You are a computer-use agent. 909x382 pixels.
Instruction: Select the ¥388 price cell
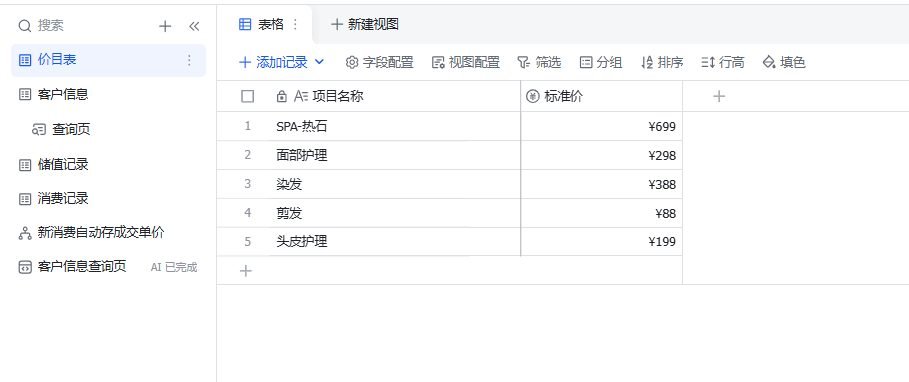(x=602, y=184)
